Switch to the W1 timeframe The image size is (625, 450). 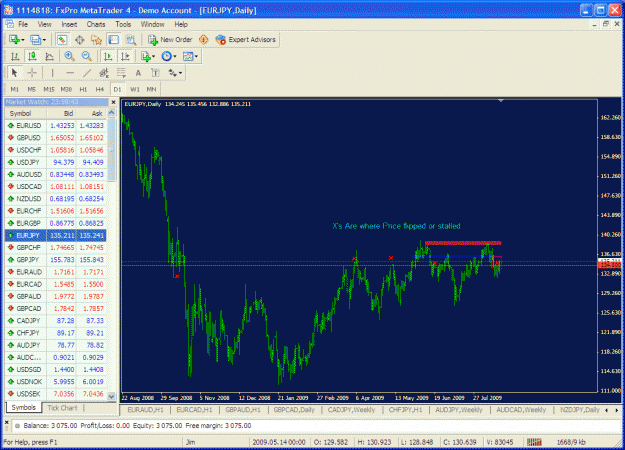tap(135, 89)
